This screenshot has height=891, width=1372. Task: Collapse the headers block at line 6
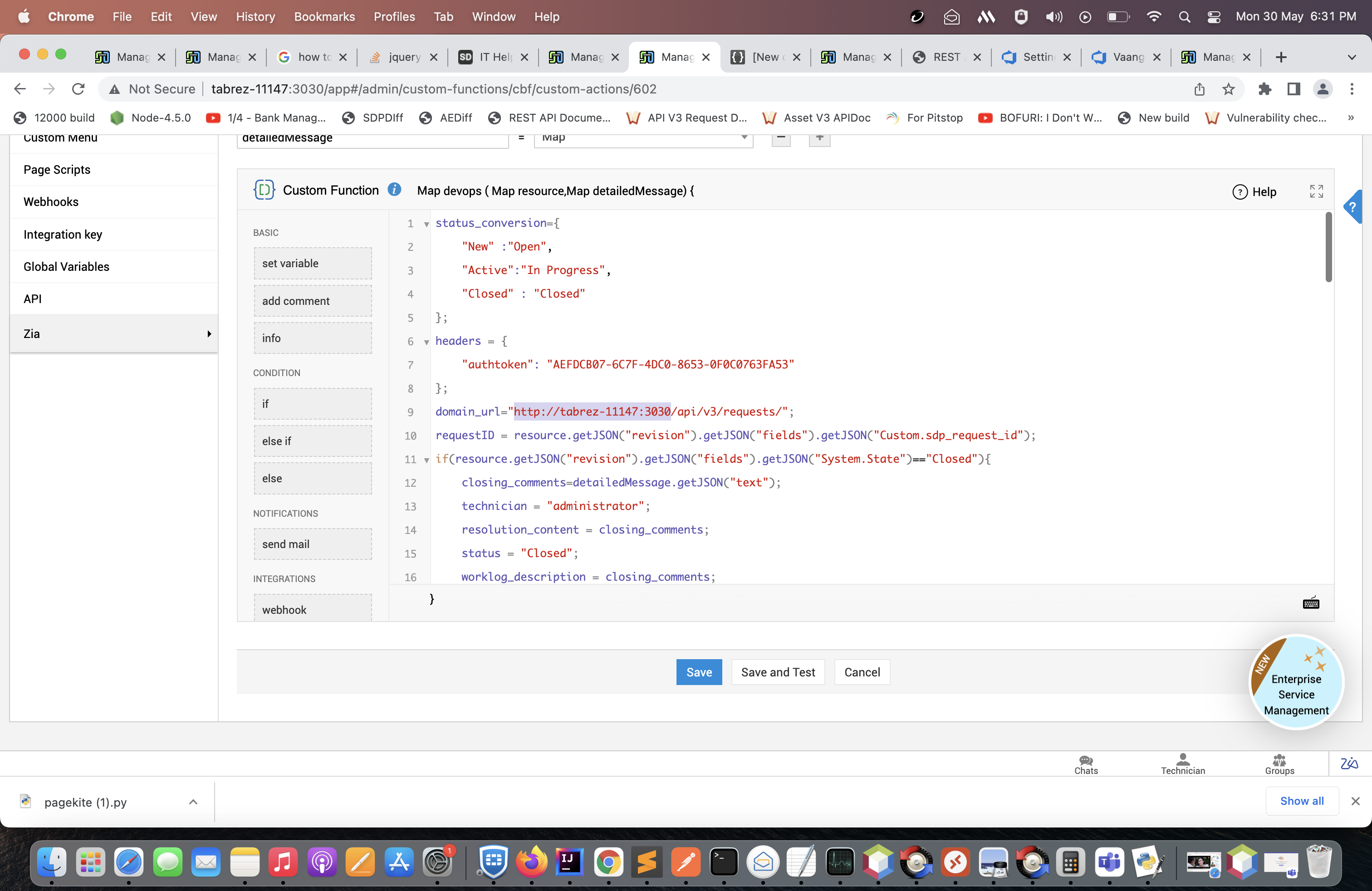tap(426, 343)
